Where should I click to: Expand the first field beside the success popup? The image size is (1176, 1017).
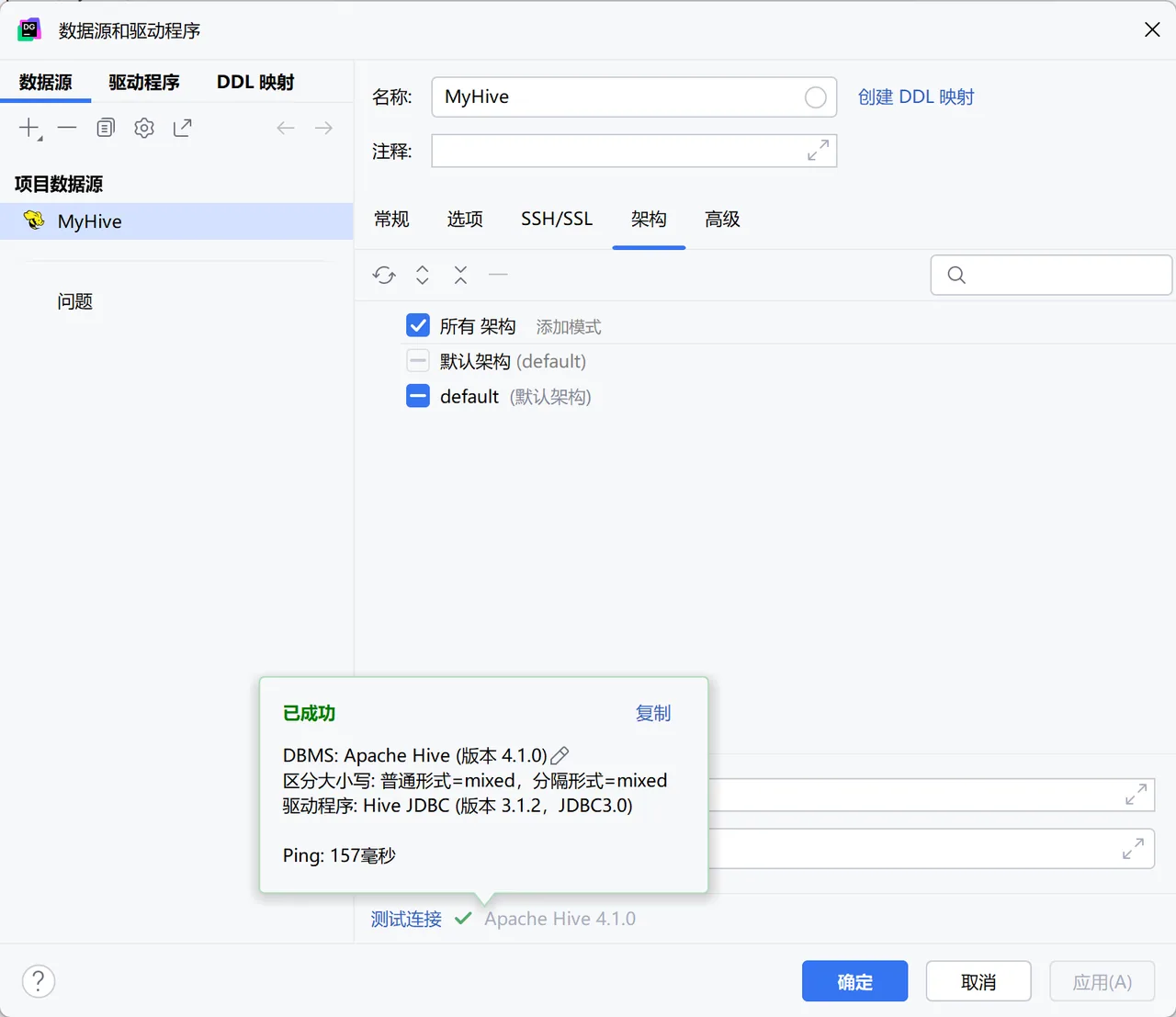[x=1136, y=795]
